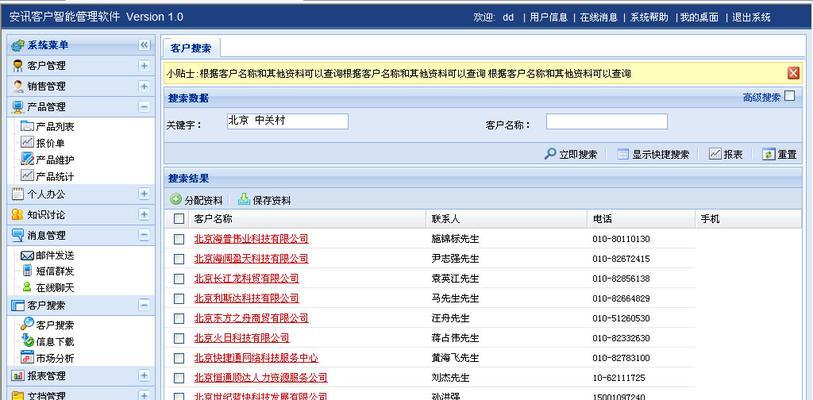Screen dimensions: 813x400
Task: Click the 消息管理 chat icon
Action: pyautogui.click(x=18, y=235)
